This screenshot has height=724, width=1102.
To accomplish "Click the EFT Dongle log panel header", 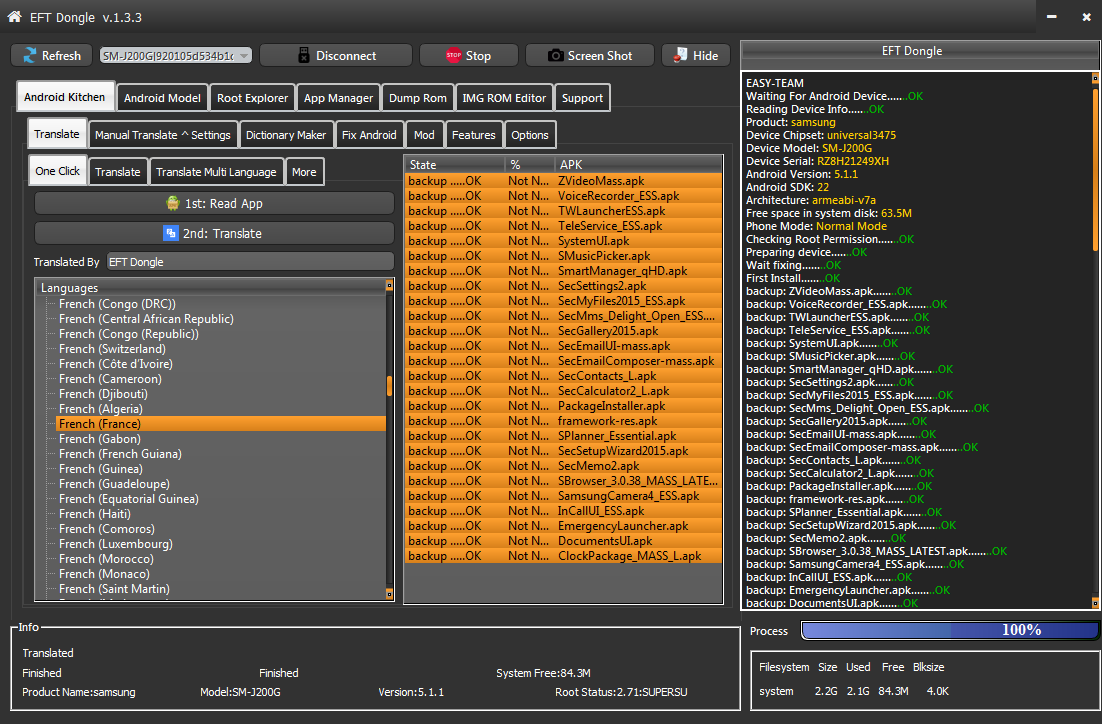I will tap(921, 51).
